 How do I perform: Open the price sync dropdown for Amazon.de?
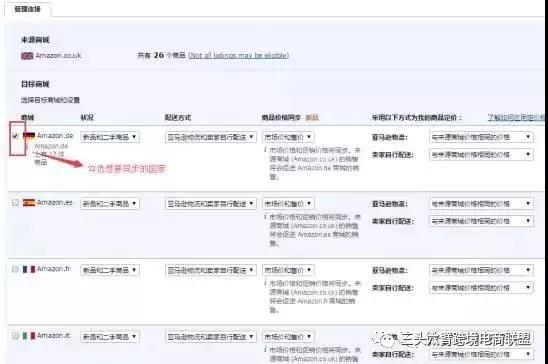288,137
